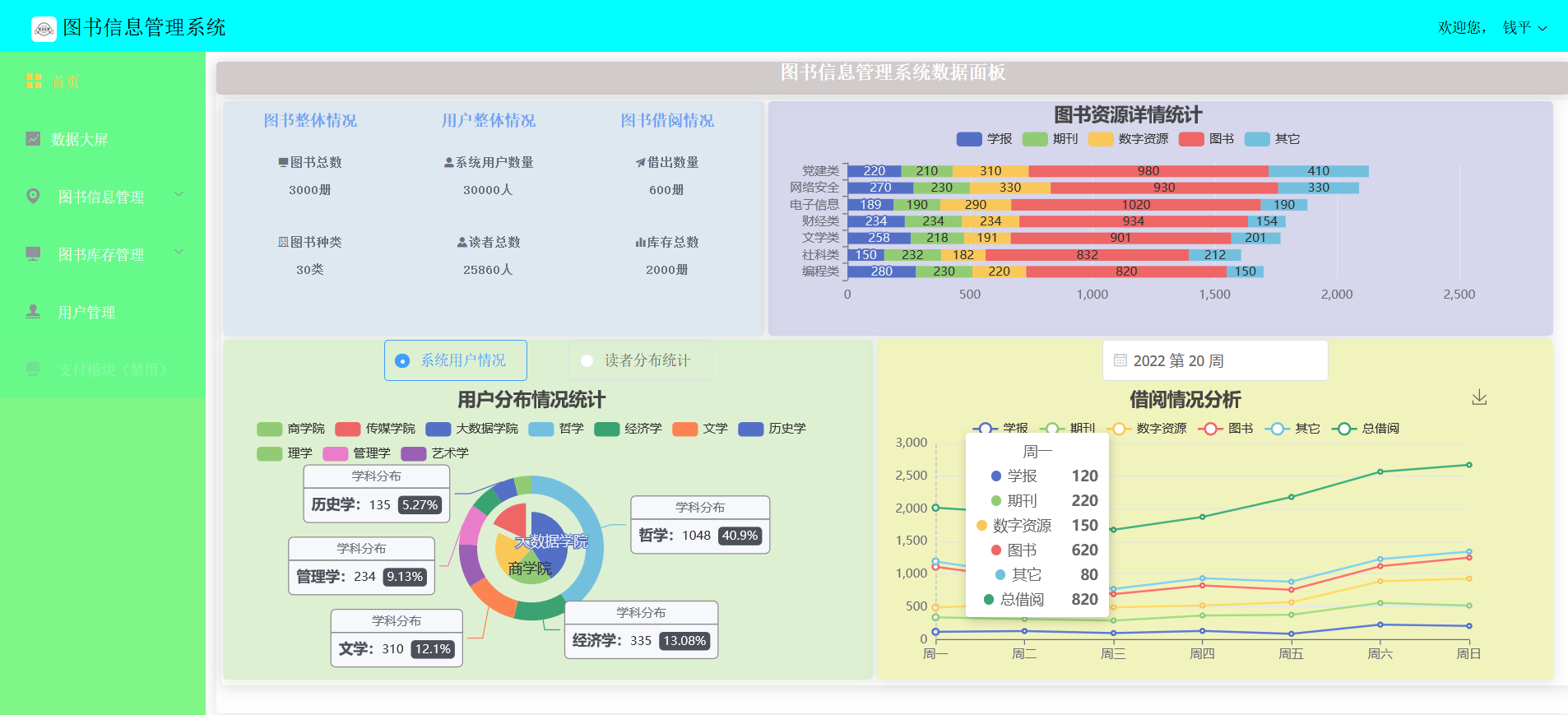Open the 2022 第 20 周 week picker
The image size is (1568, 715).
pos(1215,360)
